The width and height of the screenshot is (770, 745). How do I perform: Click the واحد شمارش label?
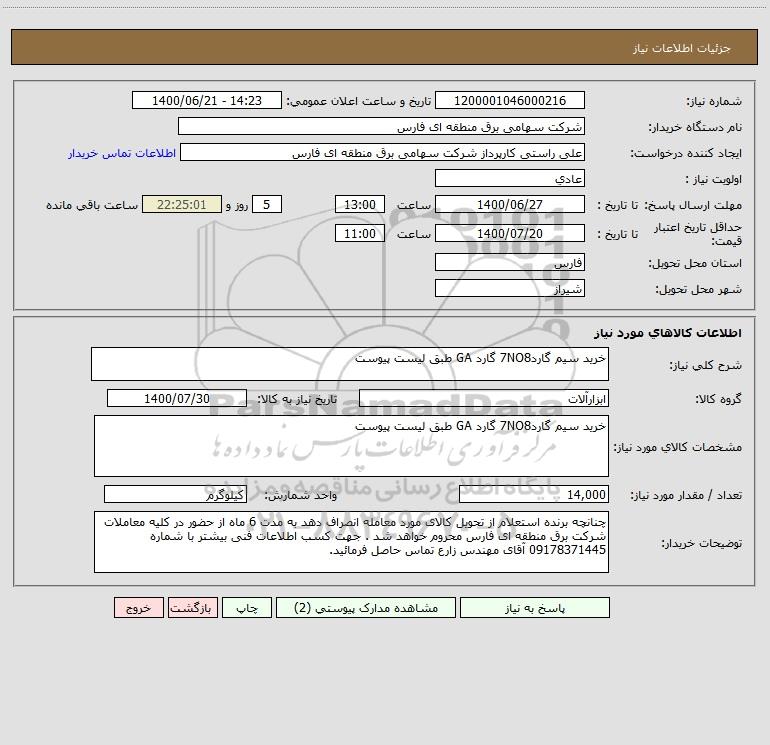pyautogui.click(x=301, y=496)
